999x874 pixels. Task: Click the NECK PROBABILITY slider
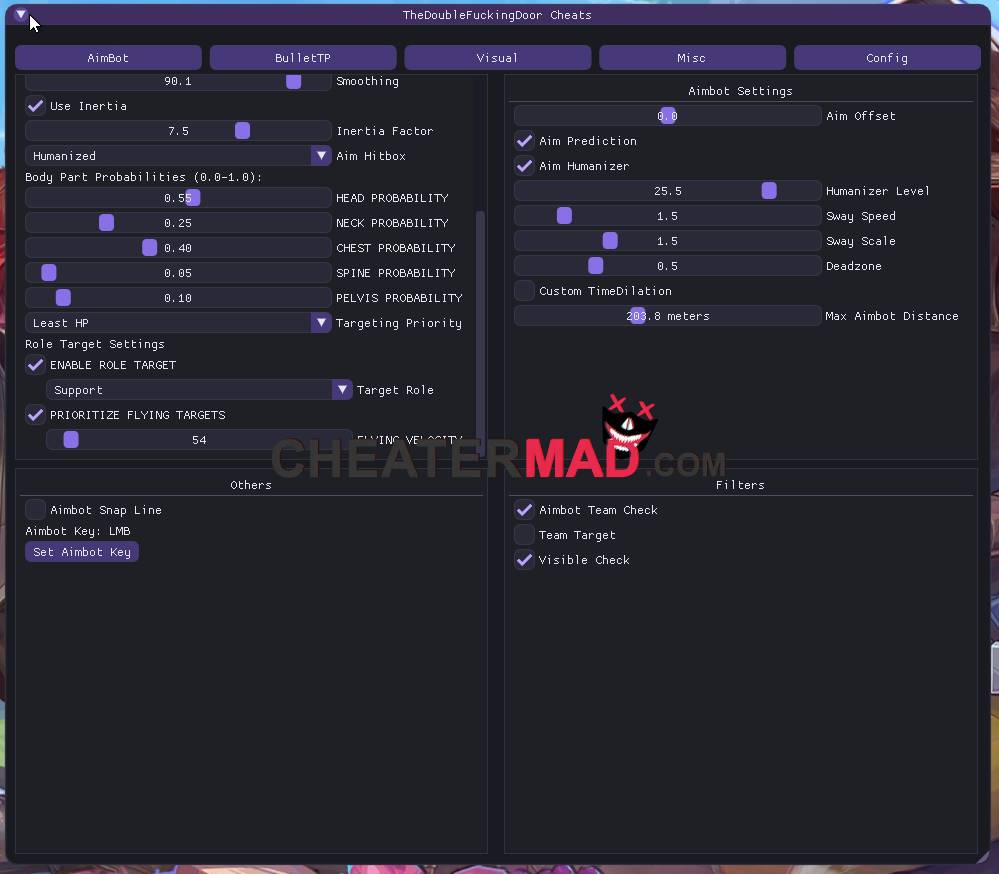click(x=178, y=222)
